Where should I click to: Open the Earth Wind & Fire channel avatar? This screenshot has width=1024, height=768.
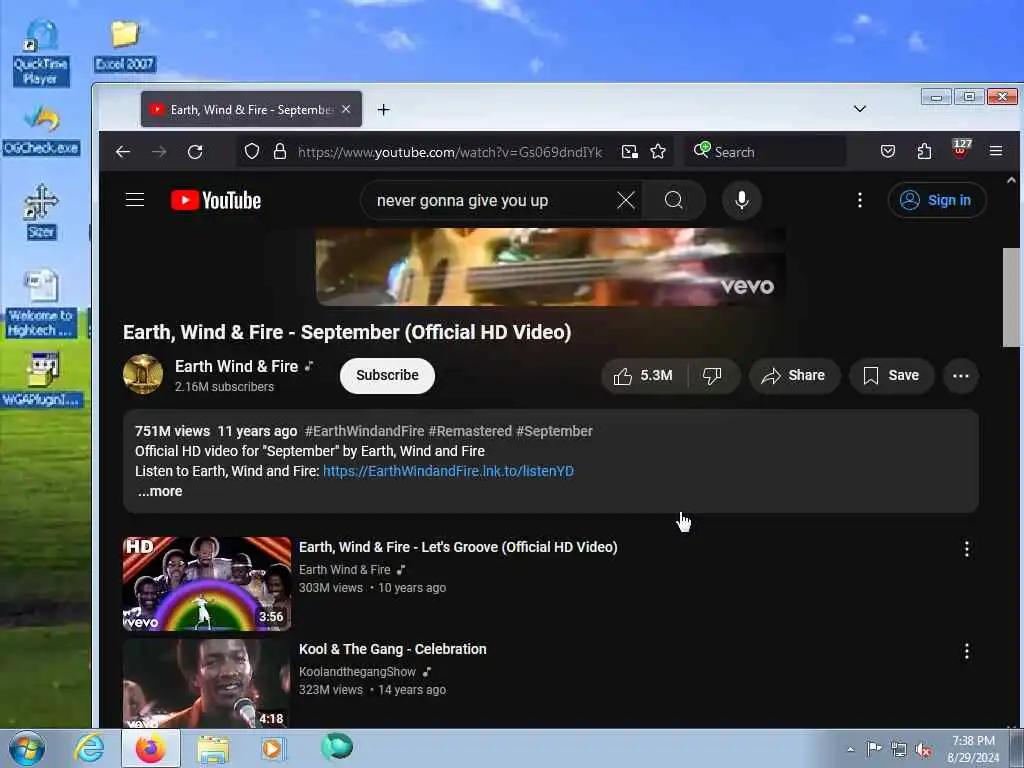tap(143, 374)
